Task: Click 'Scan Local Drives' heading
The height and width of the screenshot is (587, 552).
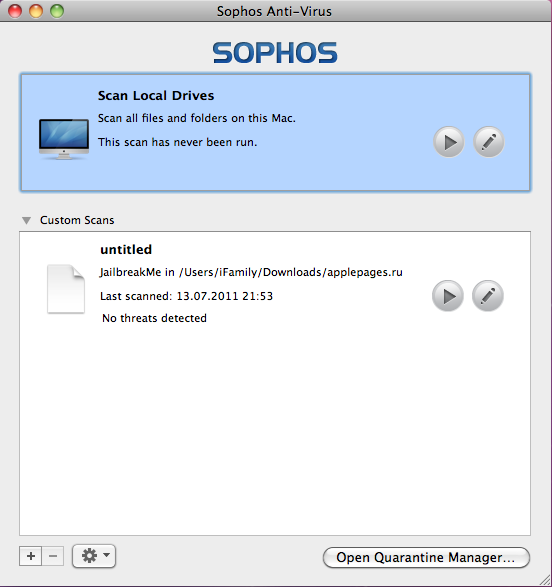Action: point(156,95)
